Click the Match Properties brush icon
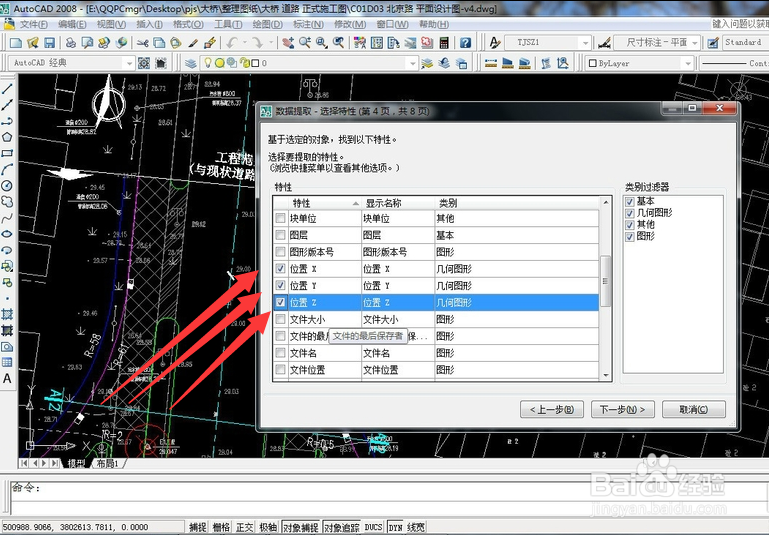Image resolution: width=769 pixels, height=535 pixels. [x=193, y=43]
